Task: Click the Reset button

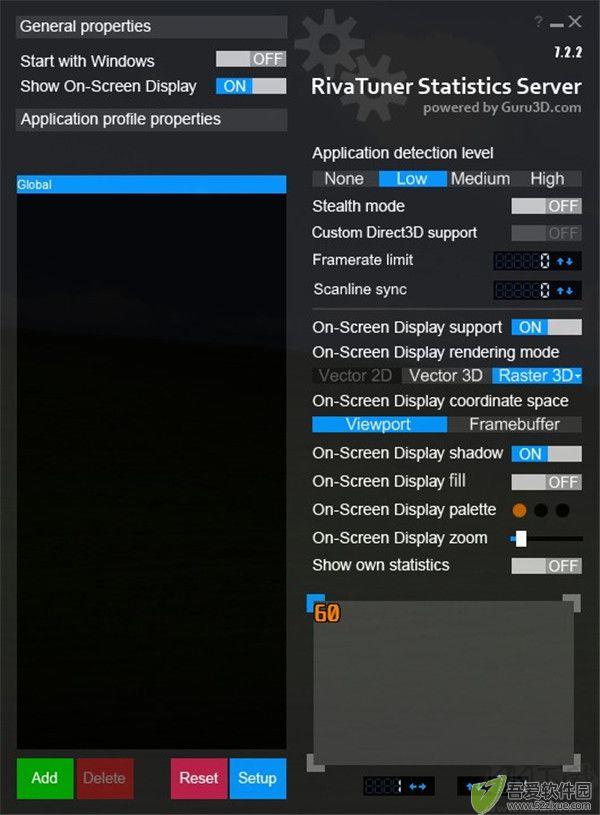Action: click(x=199, y=778)
